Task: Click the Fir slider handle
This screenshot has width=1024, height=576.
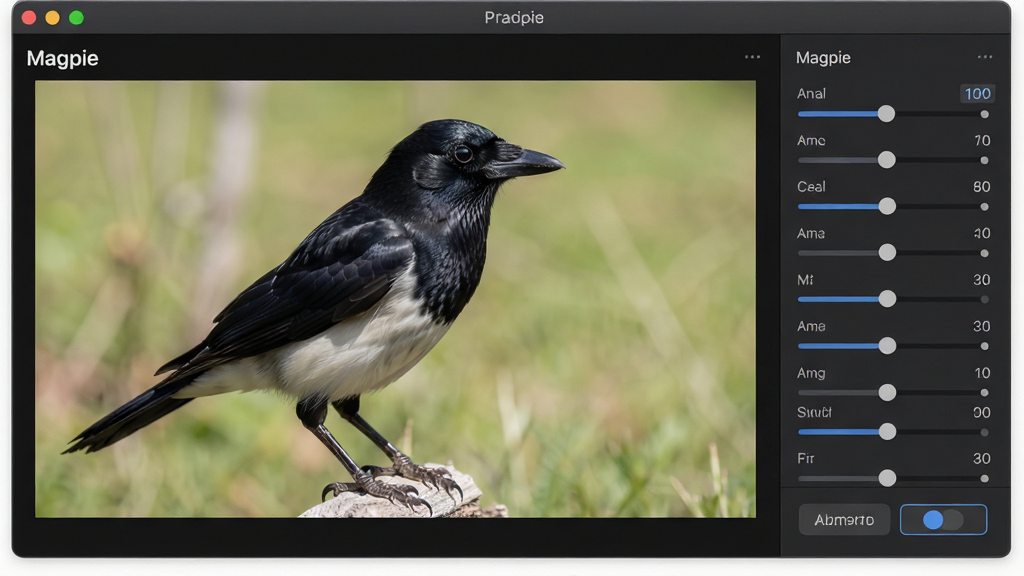Action: coord(887,478)
